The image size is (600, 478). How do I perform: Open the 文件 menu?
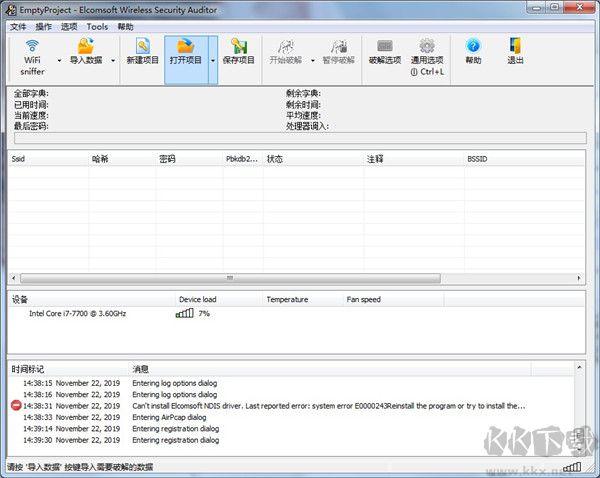(x=18, y=27)
